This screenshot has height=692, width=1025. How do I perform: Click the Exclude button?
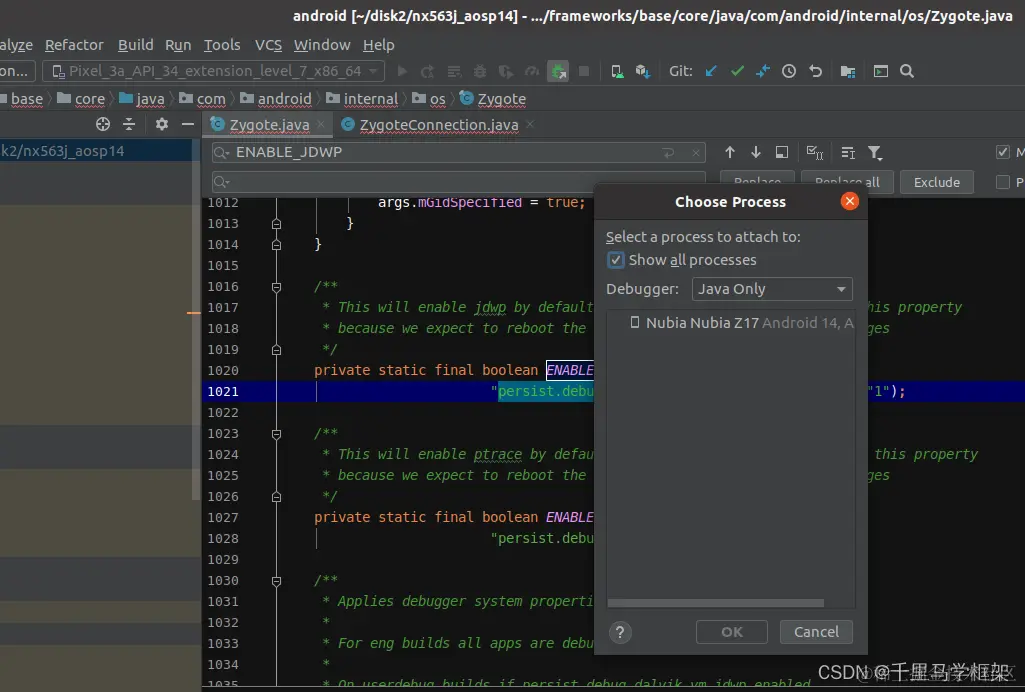[x=937, y=182]
